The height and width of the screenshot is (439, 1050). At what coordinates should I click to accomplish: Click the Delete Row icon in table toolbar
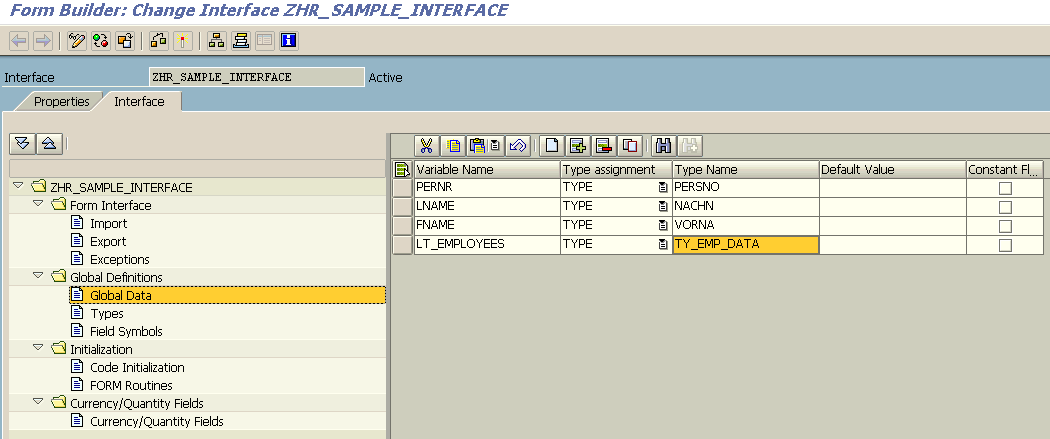pyautogui.click(x=603, y=146)
